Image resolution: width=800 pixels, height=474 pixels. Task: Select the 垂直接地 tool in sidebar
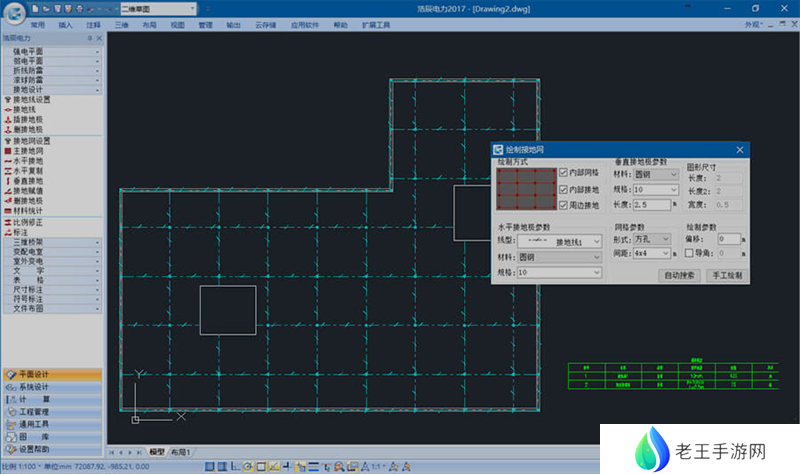pyautogui.click(x=7, y=180)
